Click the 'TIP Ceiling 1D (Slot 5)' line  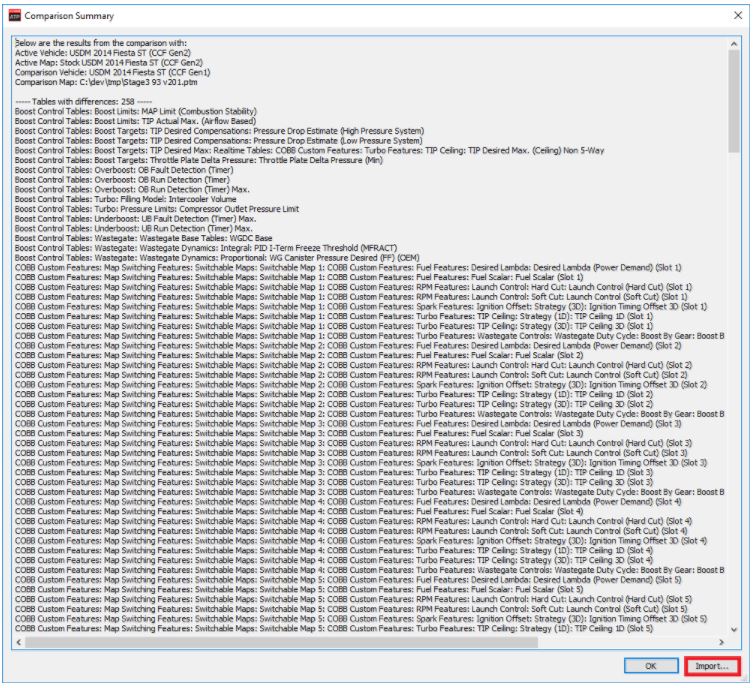coord(334,628)
